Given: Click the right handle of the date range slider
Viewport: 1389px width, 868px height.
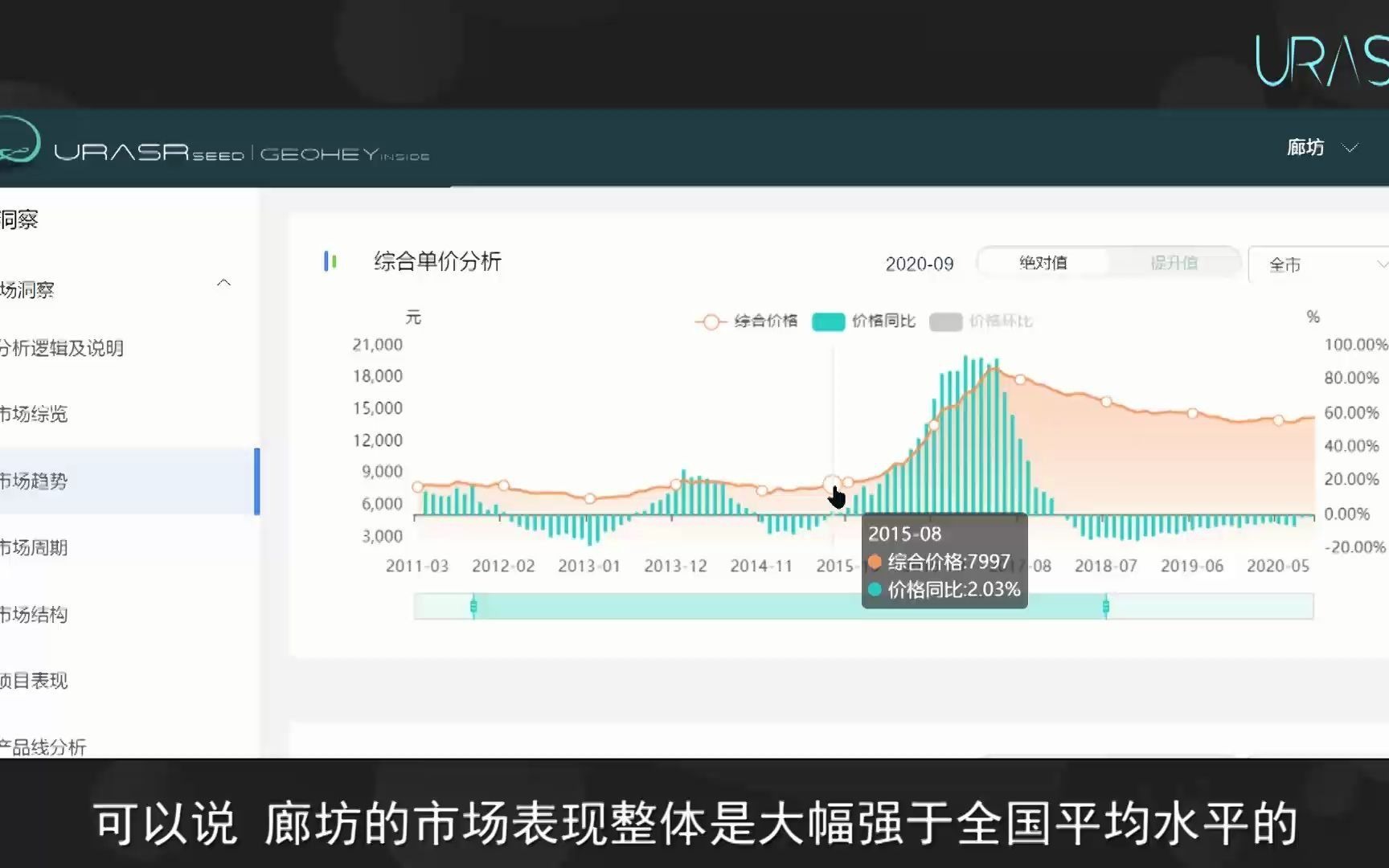Looking at the screenshot, I should coord(1106,606).
